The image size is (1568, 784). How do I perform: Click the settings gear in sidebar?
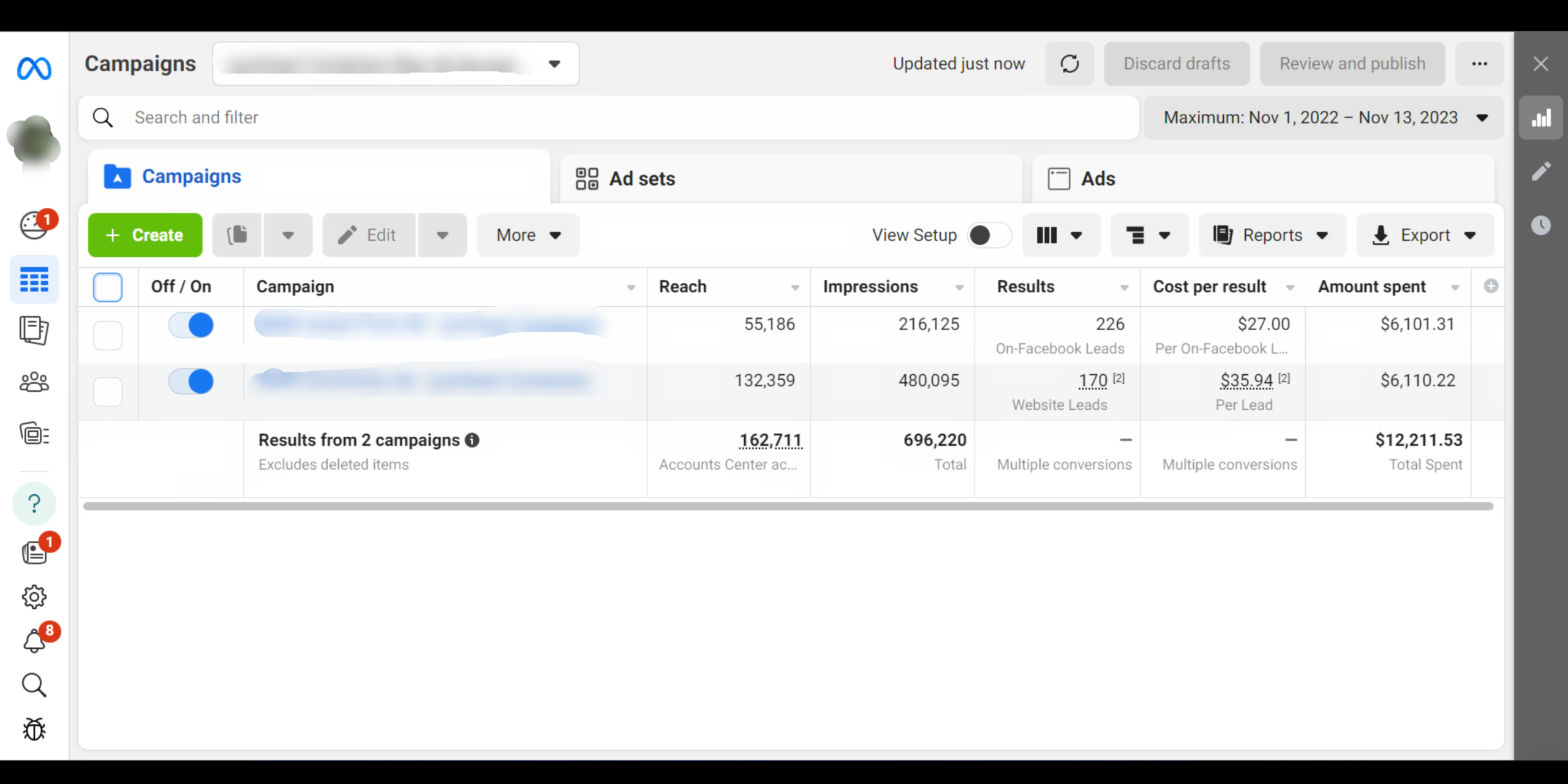pos(34,597)
